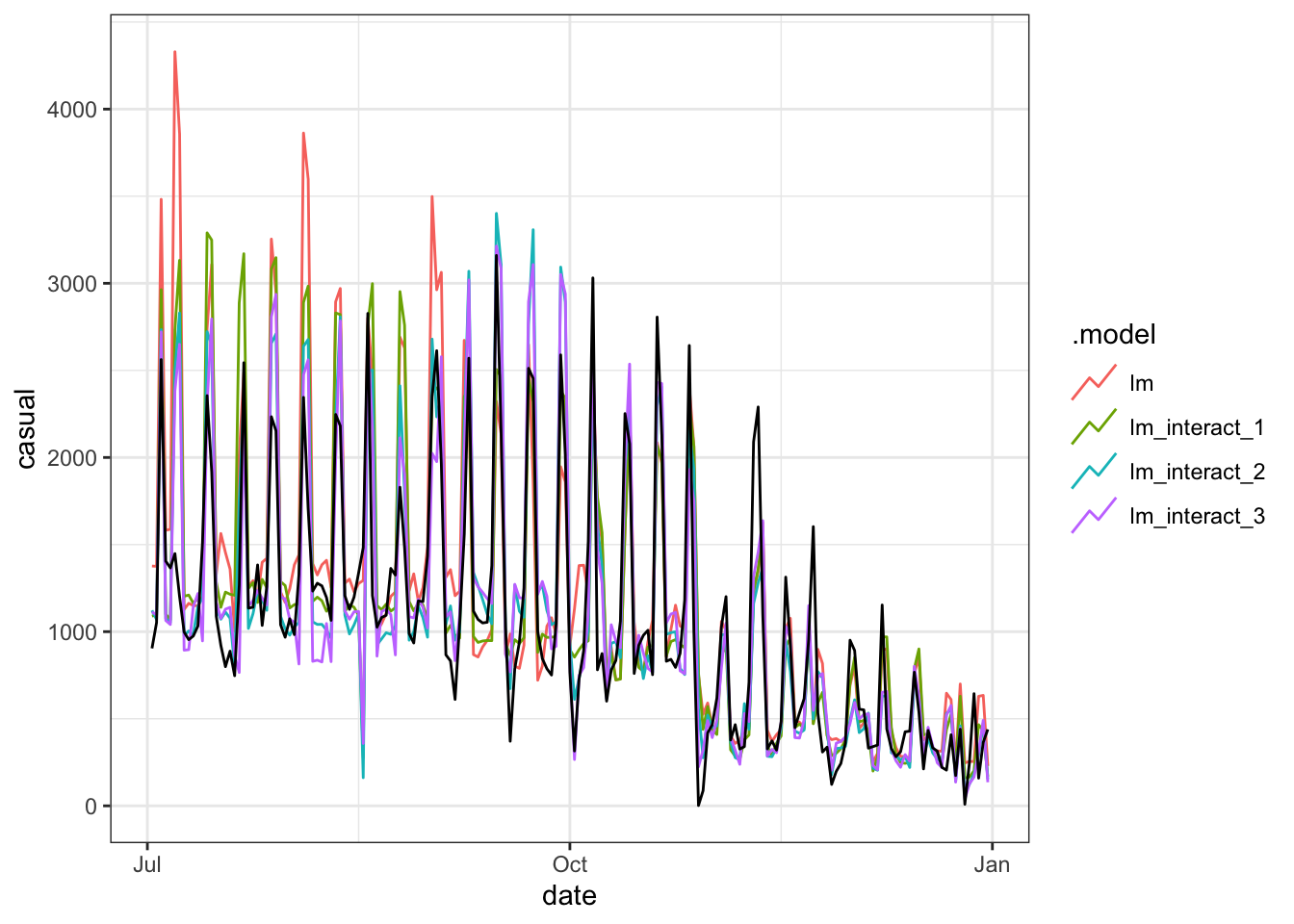The width and height of the screenshot is (1294, 924).
Task: Click the 0 y-axis tick label
Action: [91, 807]
